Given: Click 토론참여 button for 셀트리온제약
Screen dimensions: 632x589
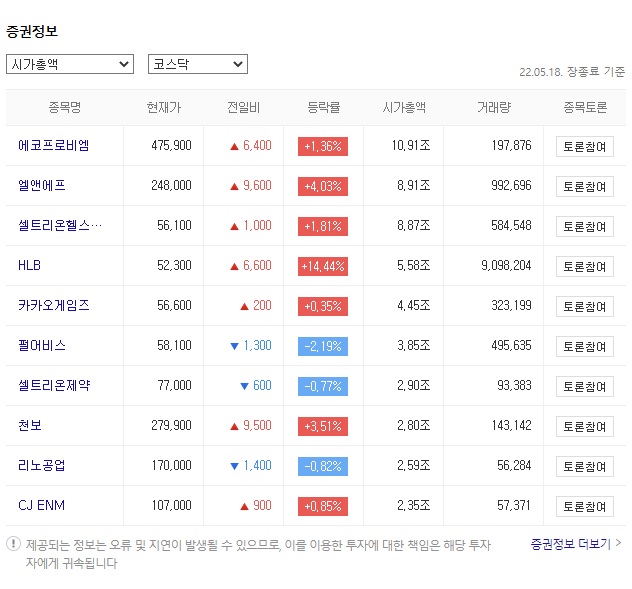Looking at the screenshot, I should tap(585, 386).
